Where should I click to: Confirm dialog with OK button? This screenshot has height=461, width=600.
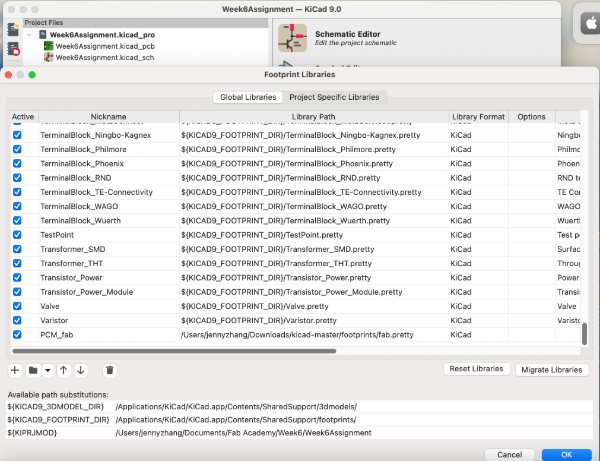(x=566, y=454)
